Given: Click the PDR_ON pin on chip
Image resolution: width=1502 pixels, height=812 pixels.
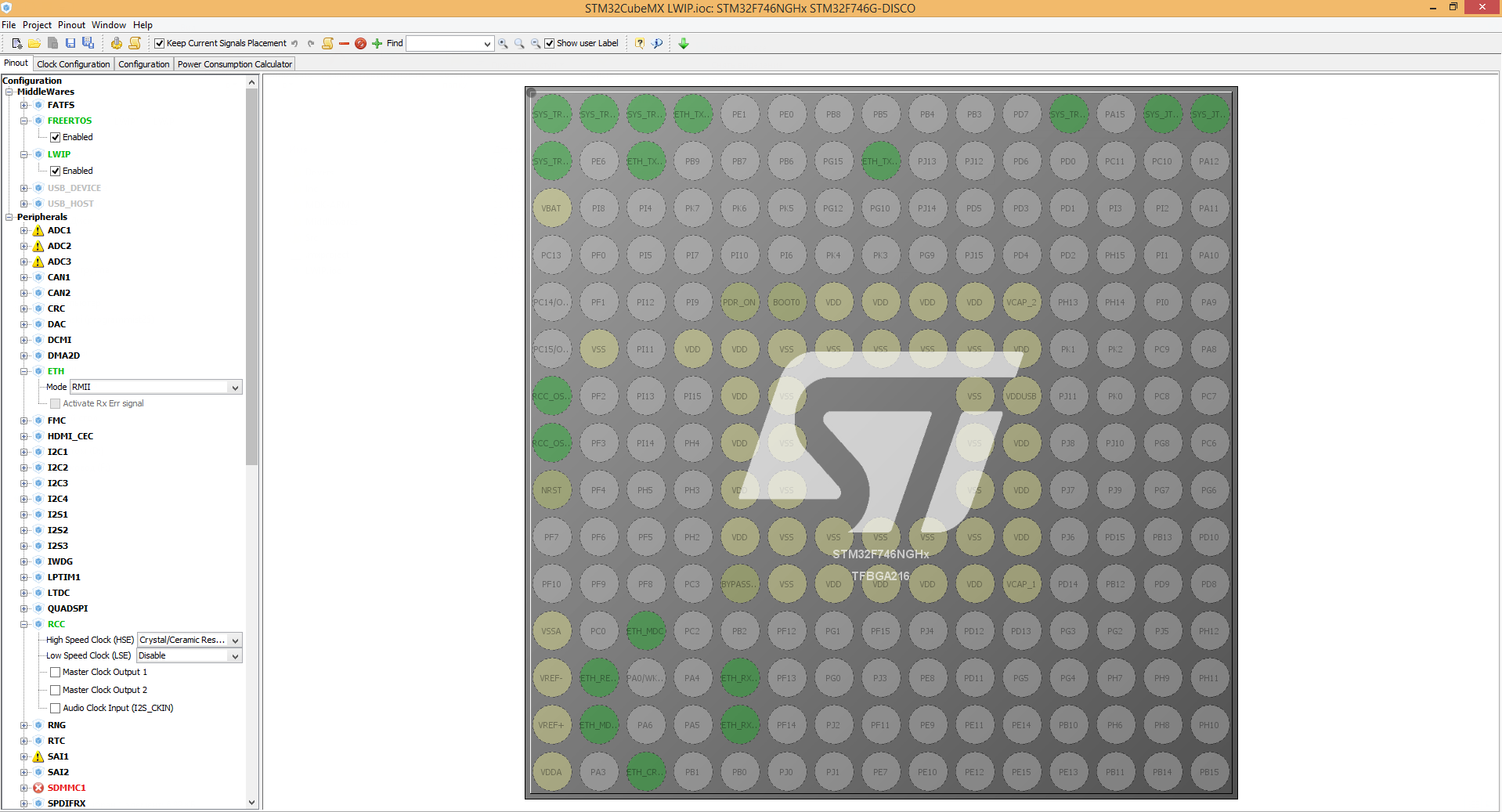Looking at the screenshot, I should click(739, 302).
